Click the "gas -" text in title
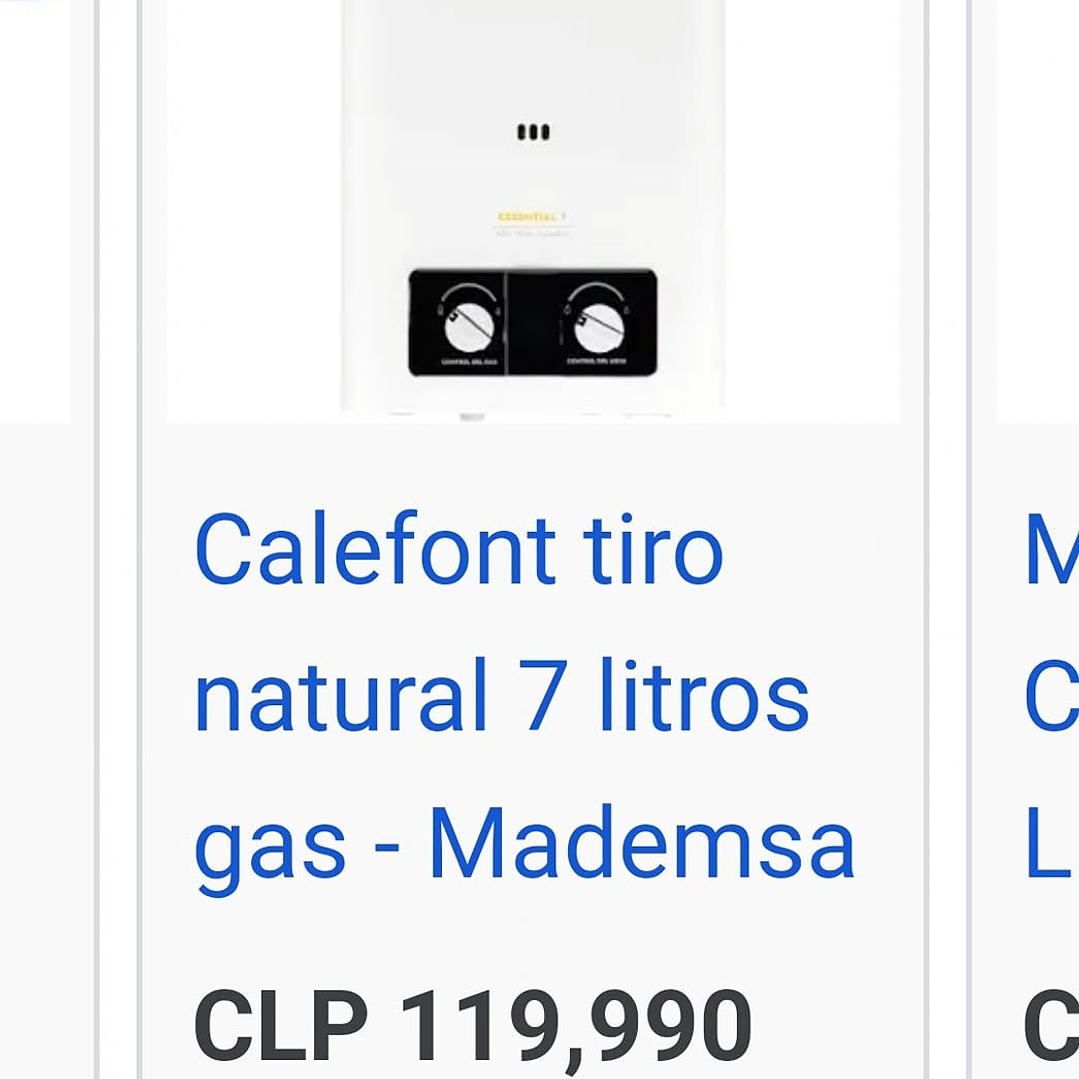 point(296,845)
